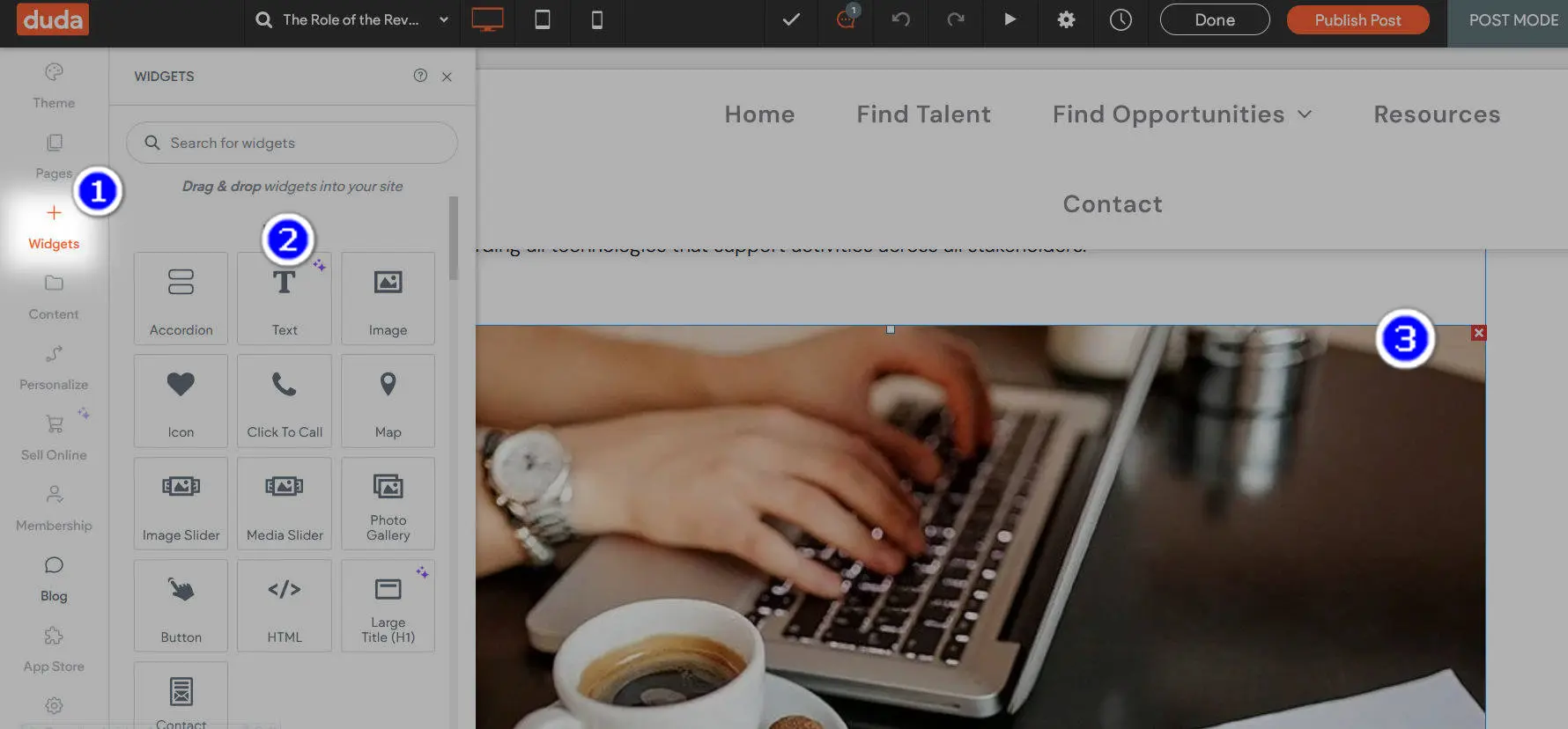The height and width of the screenshot is (729, 1568).
Task: Click the widgets panel vertical scrollbar
Action: (454, 238)
